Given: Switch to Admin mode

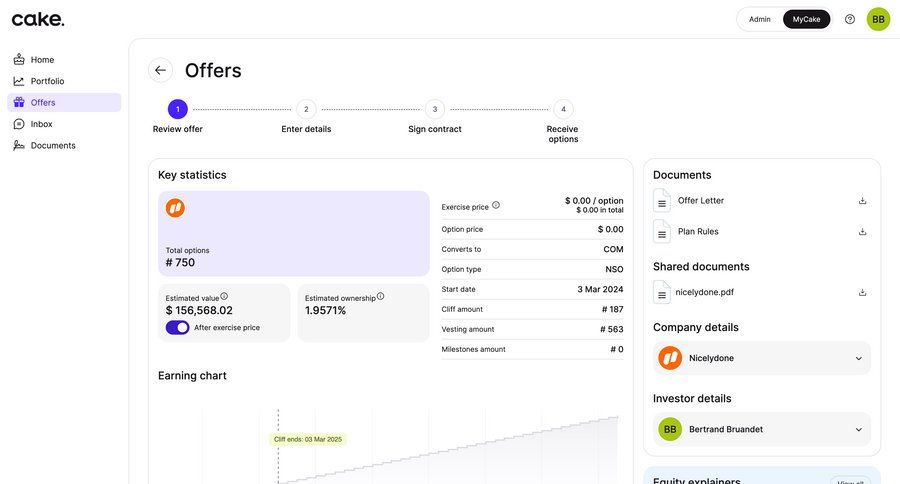Looking at the screenshot, I should 760,19.
